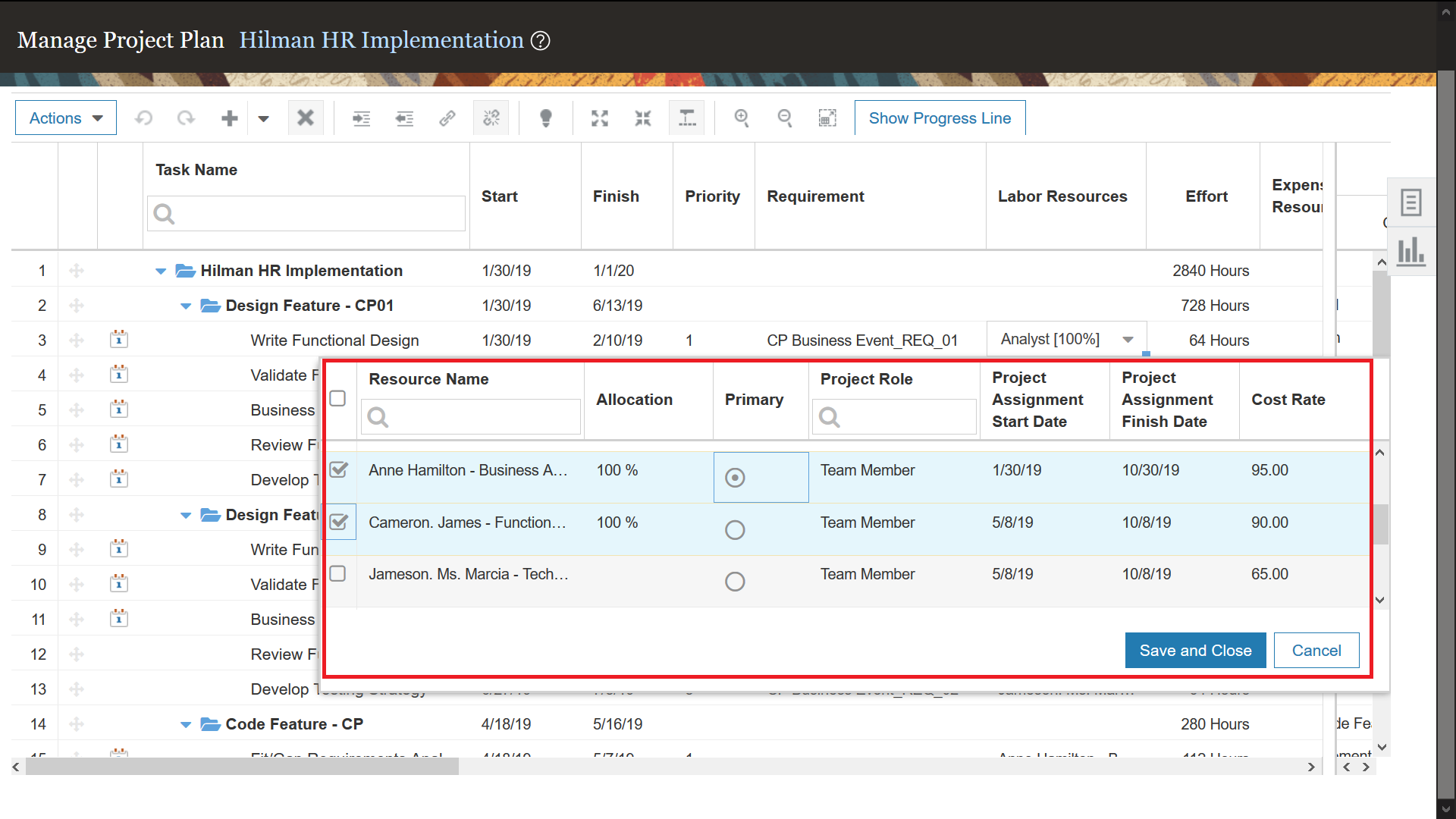Set Cameron James as primary resource
The width and height of the screenshot is (1456, 819).
click(734, 529)
